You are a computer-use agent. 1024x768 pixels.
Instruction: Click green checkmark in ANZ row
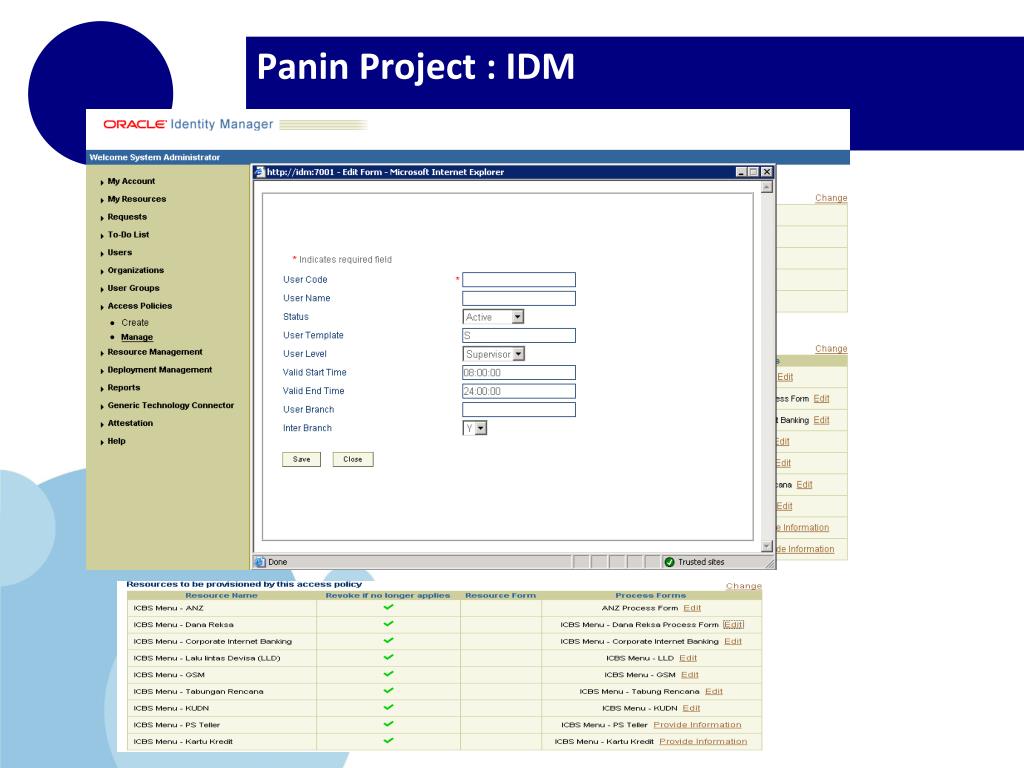tap(389, 607)
